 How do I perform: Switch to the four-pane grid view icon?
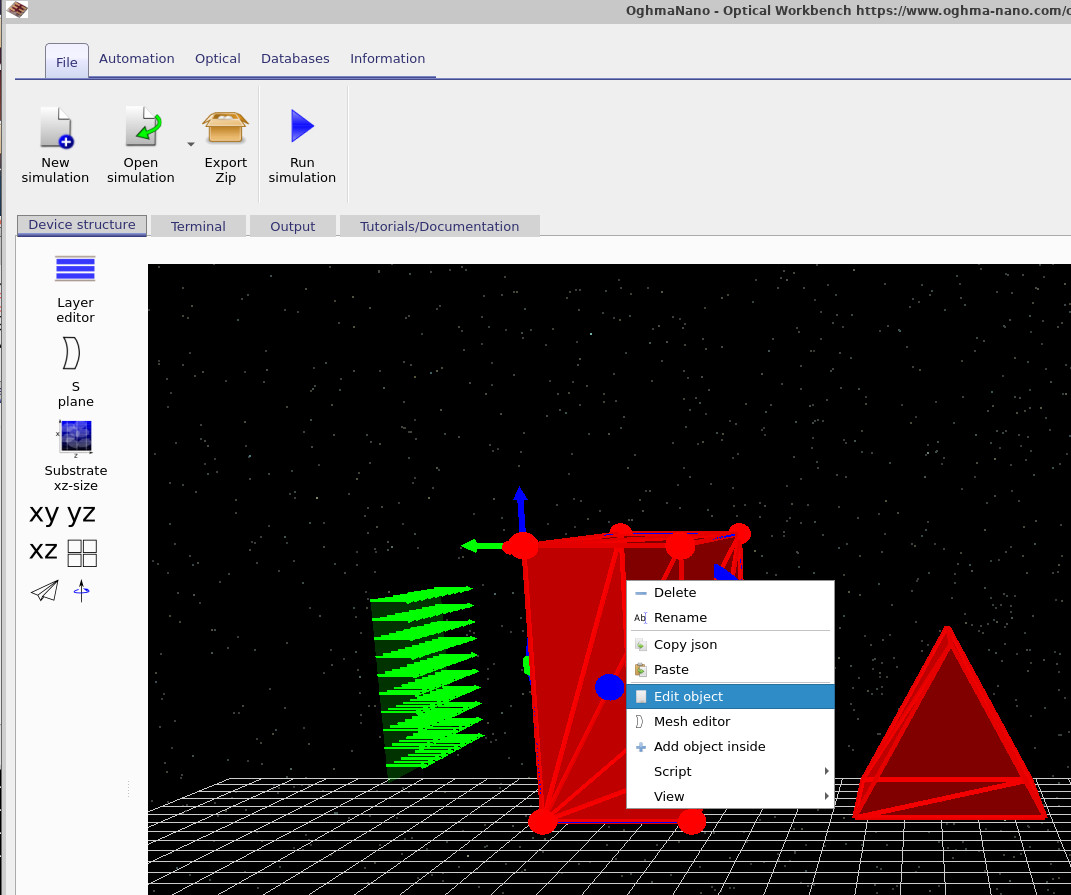[x=84, y=552]
